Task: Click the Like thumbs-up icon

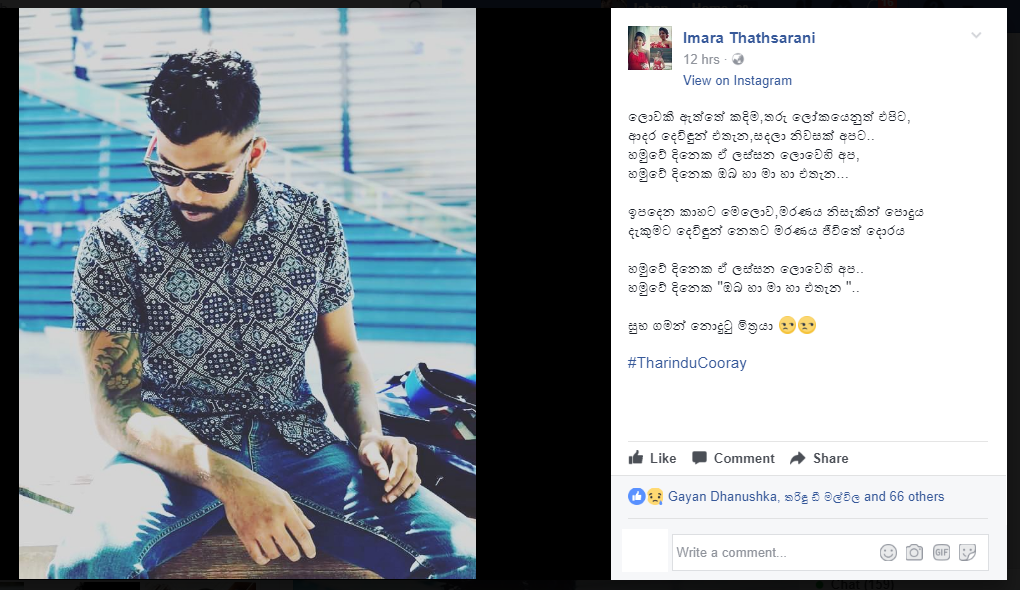Action: tap(636, 457)
